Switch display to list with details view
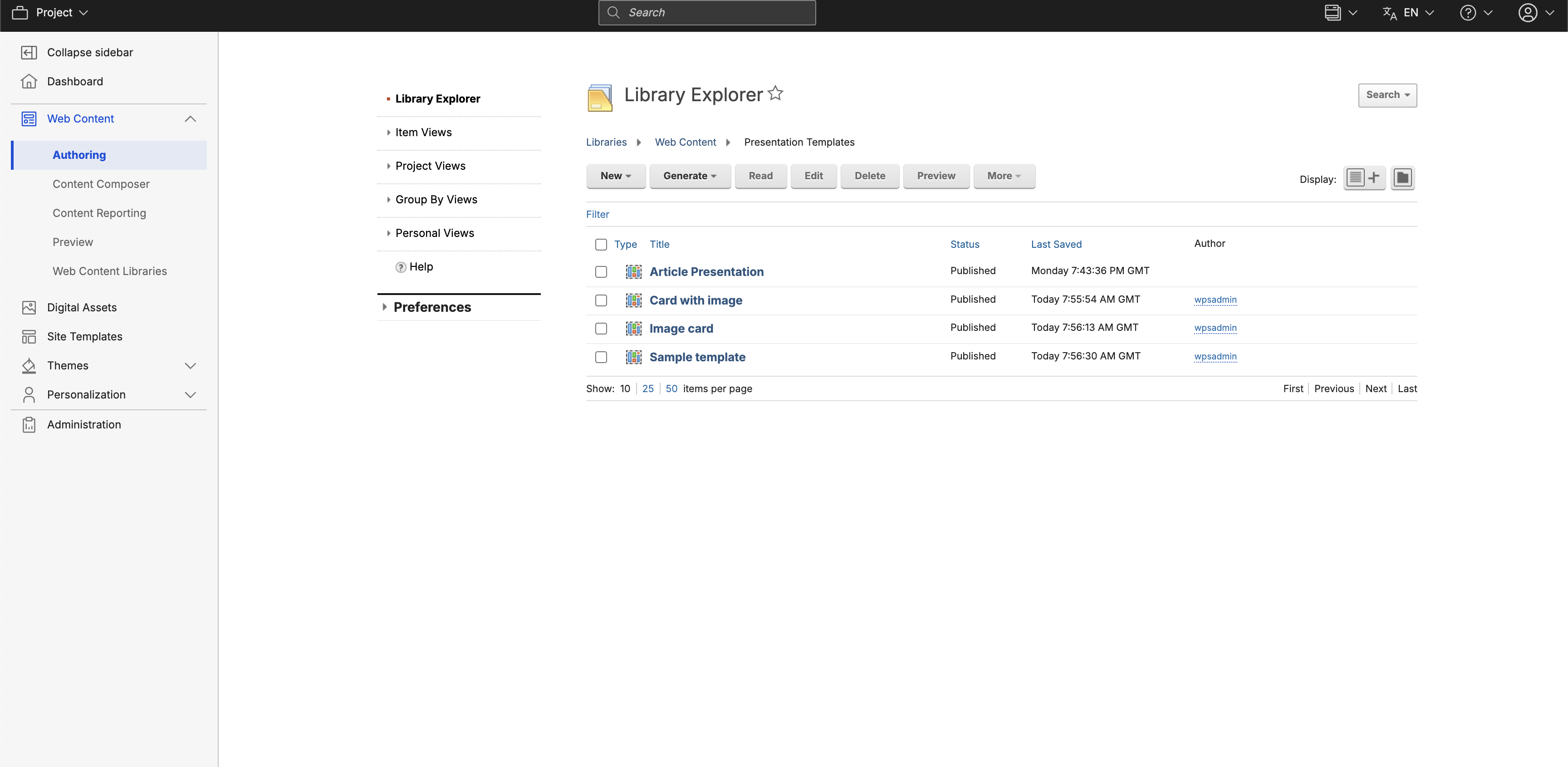 click(1363, 178)
